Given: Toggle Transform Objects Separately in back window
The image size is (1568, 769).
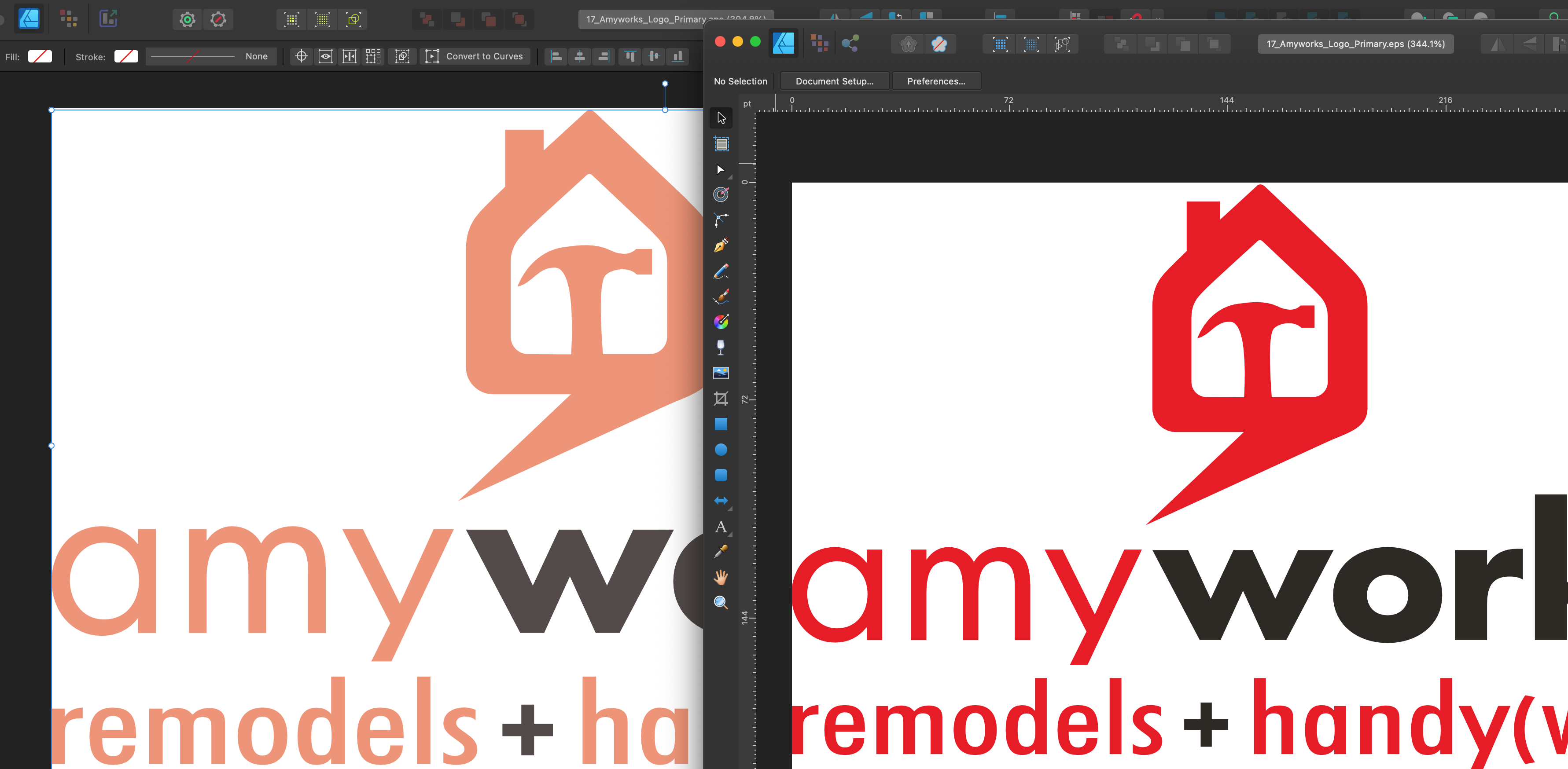Looking at the screenshot, I should 373,56.
